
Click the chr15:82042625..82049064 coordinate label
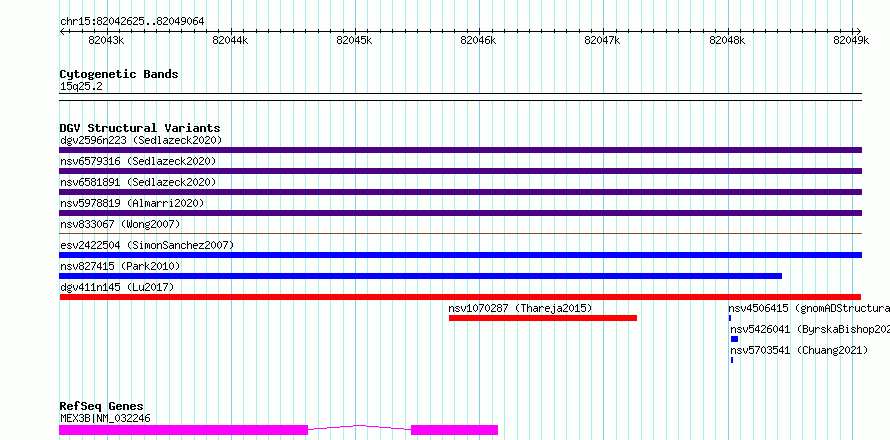click(x=132, y=22)
